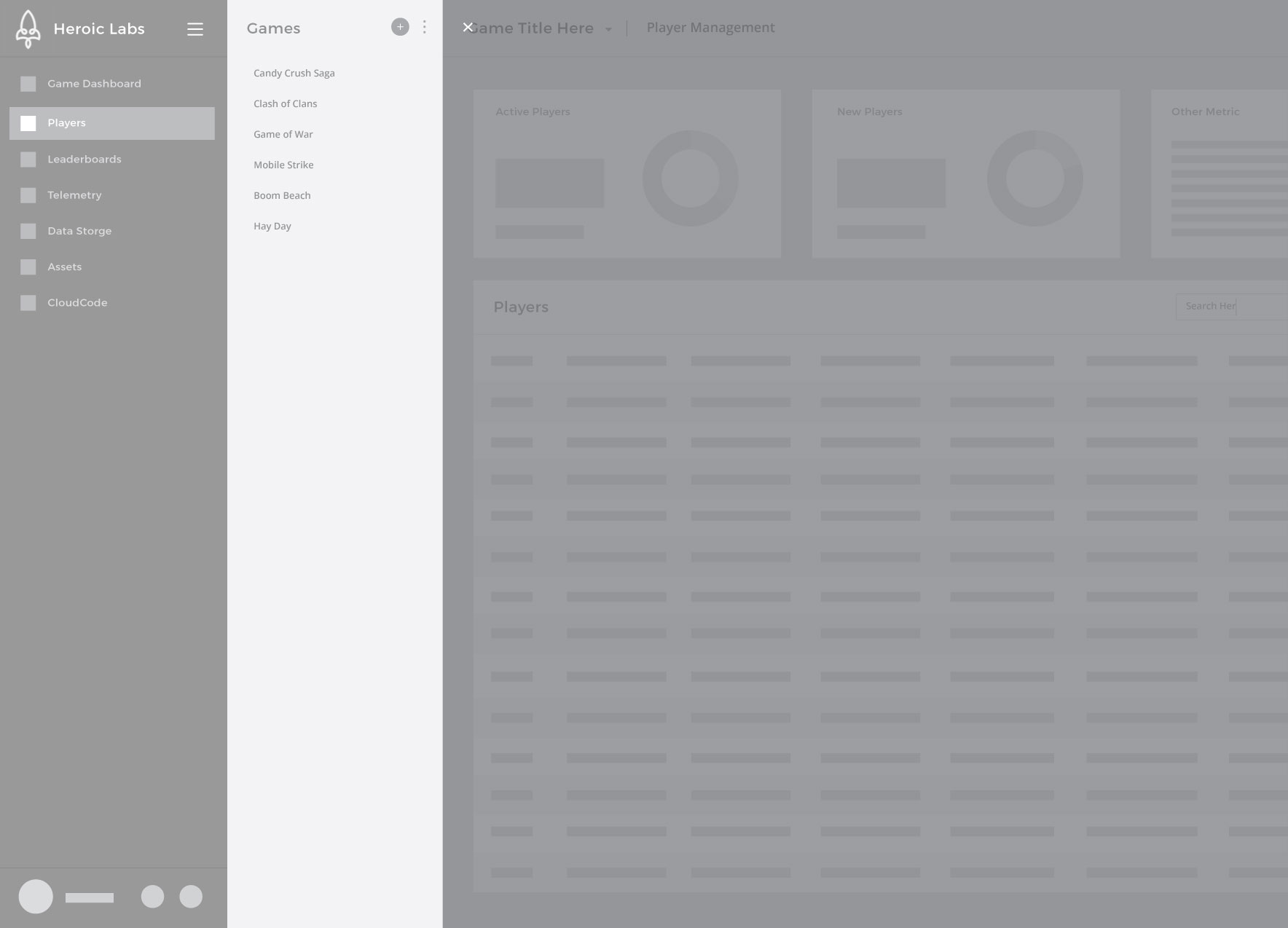Click the square icon beside Game Dashboard
1288x928 pixels.
(x=28, y=84)
